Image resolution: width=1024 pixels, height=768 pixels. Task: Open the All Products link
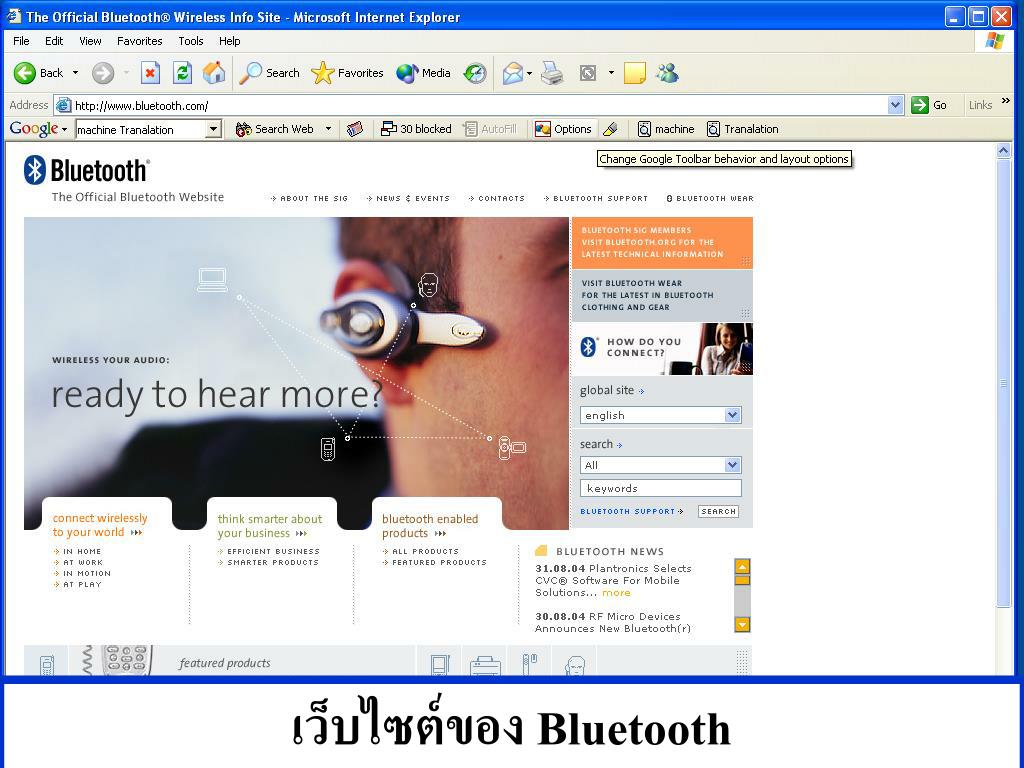click(x=421, y=552)
